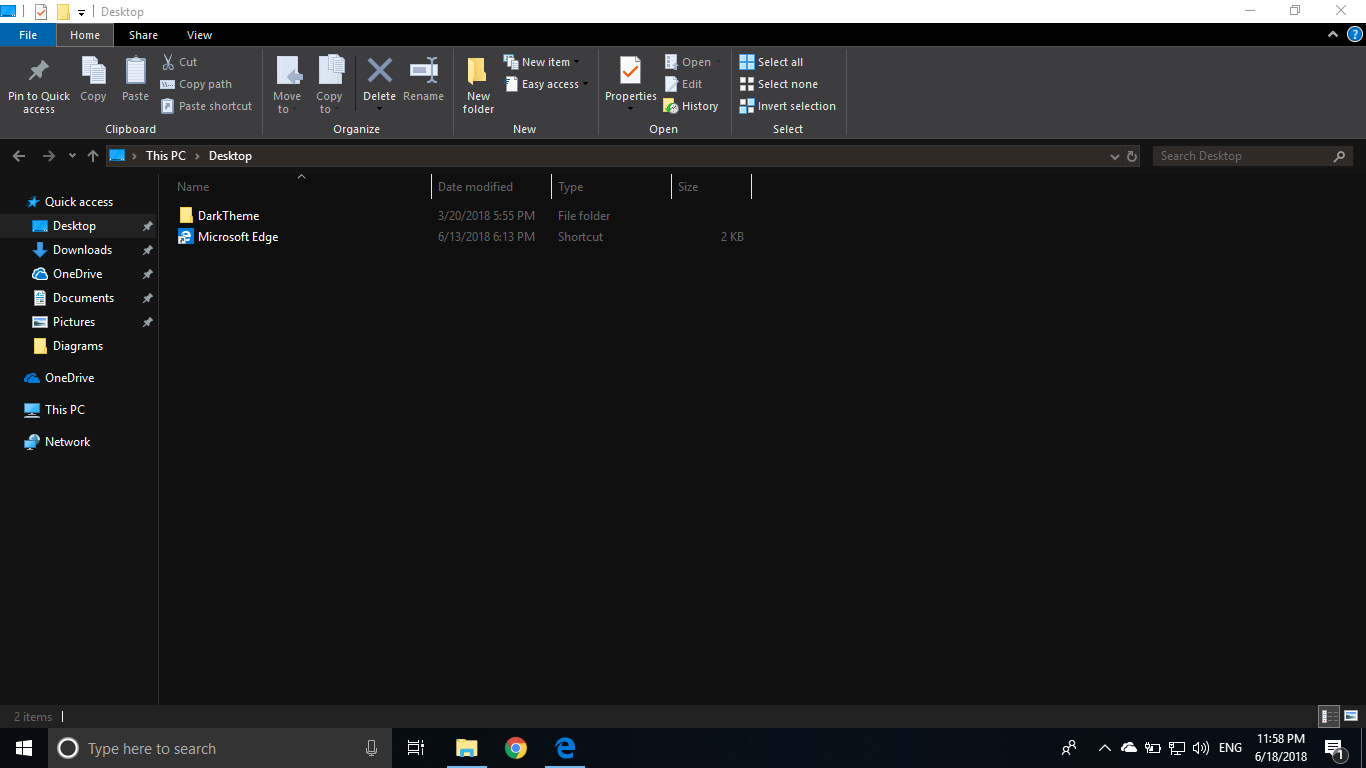Refresh the Desktop address bar
This screenshot has width=1366, height=768.
click(1132, 156)
